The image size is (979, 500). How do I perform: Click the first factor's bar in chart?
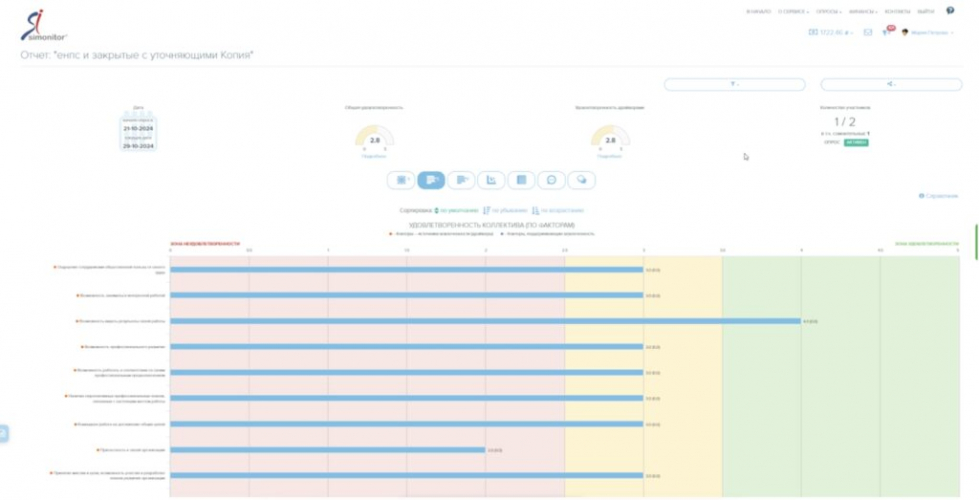(406, 270)
